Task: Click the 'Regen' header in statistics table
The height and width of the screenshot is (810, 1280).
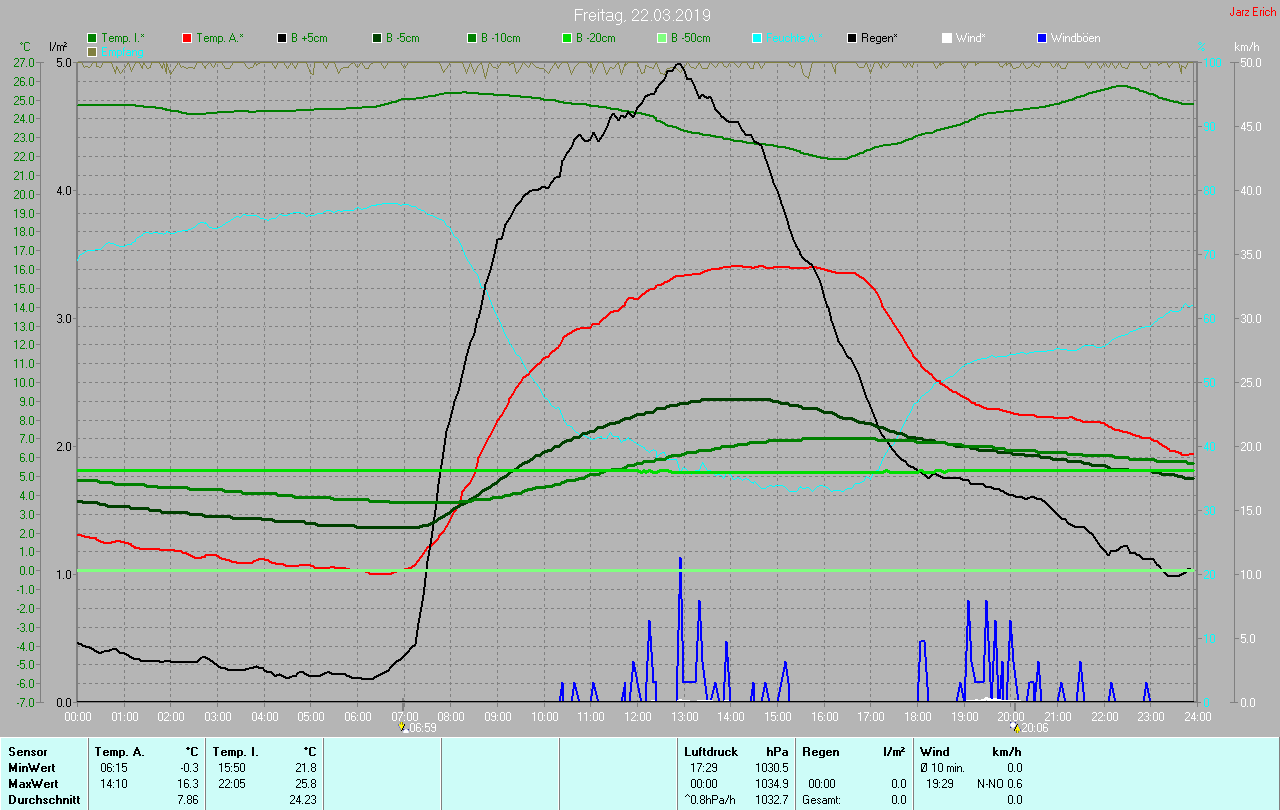Action: click(820, 752)
